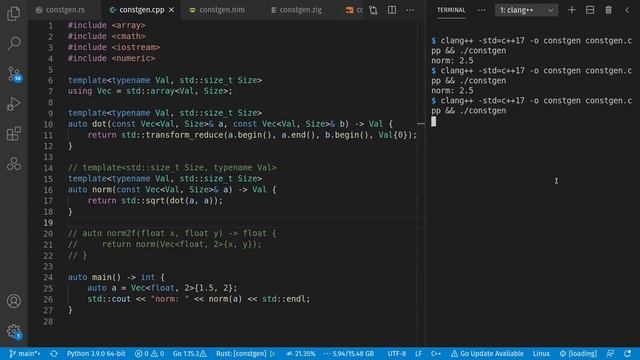Image resolution: width=640 pixels, height=360 pixels.
Task: Click the main* git branch in status bar
Action: pyautogui.click(x=24, y=353)
